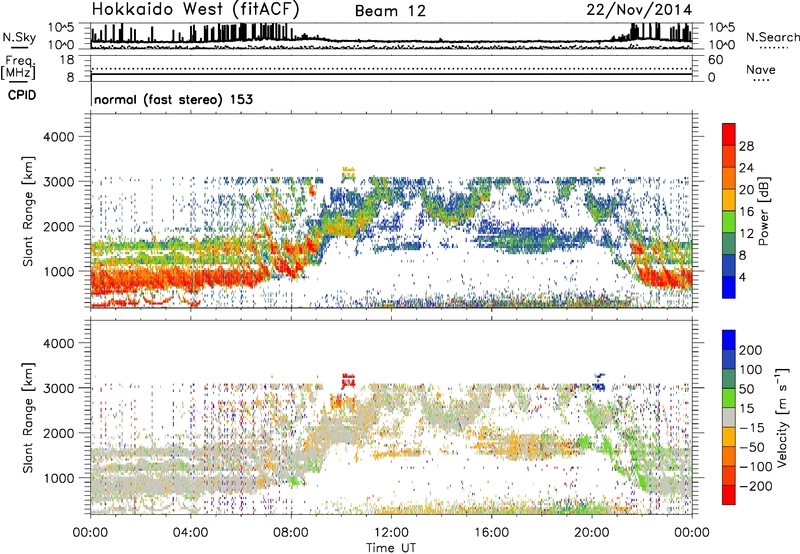Click the '200' value on the Velocity colorbar
This screenshot has width=800, height=554.
pyautogui.click(x=751, y=350)
